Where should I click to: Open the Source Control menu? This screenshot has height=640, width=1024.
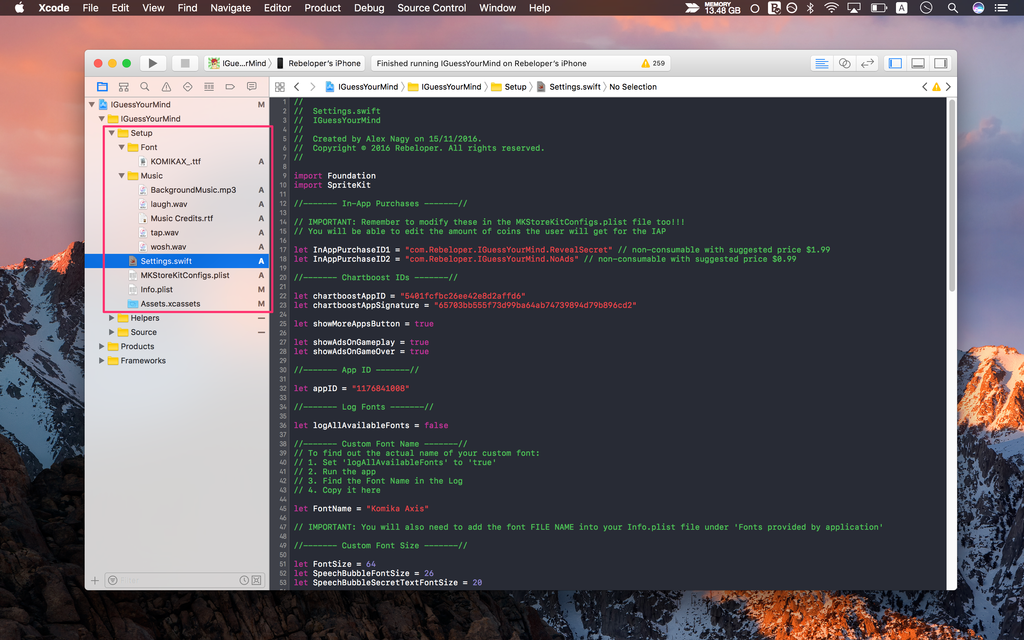431,8
